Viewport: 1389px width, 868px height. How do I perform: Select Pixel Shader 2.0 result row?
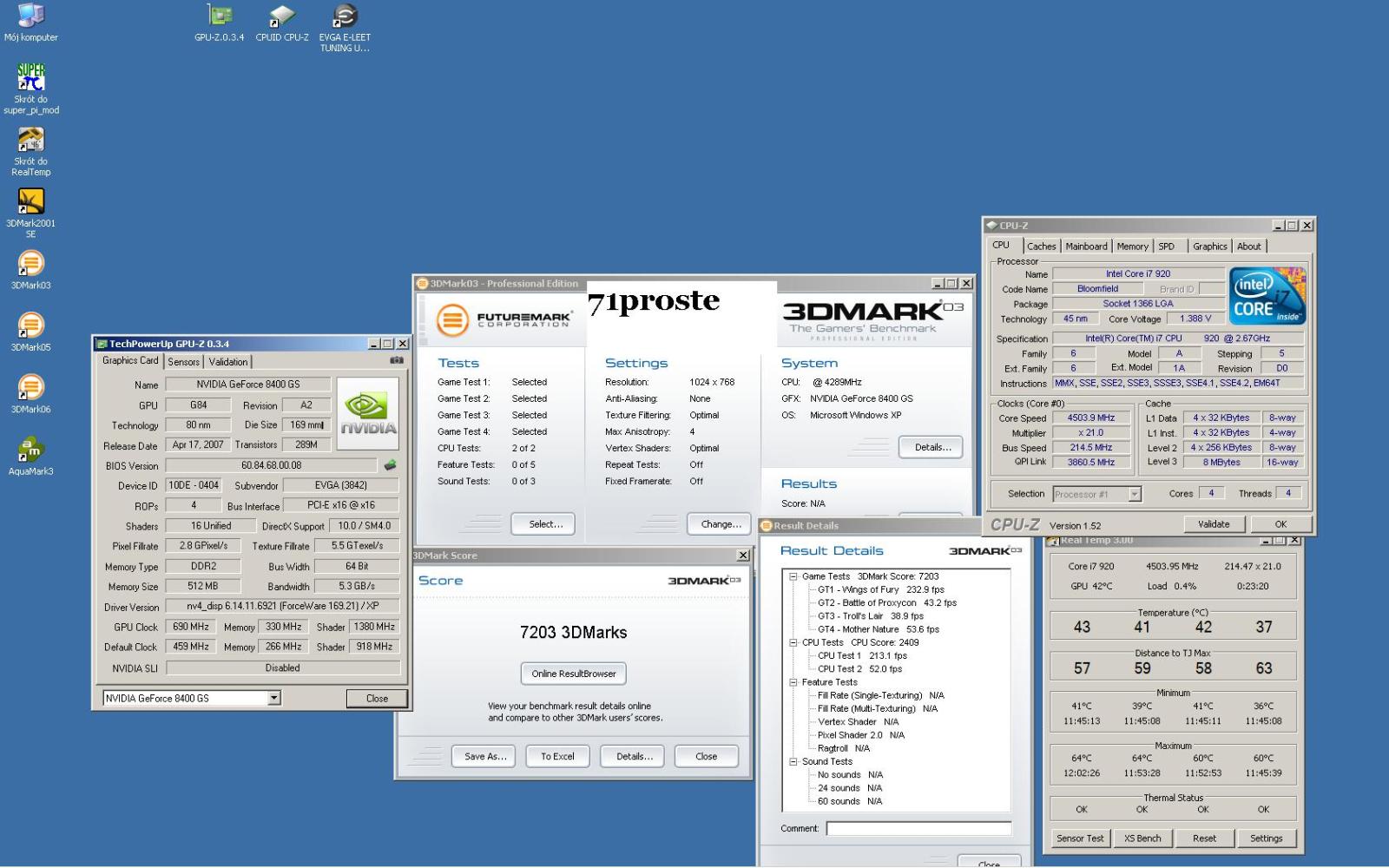[x=860, y=735]
